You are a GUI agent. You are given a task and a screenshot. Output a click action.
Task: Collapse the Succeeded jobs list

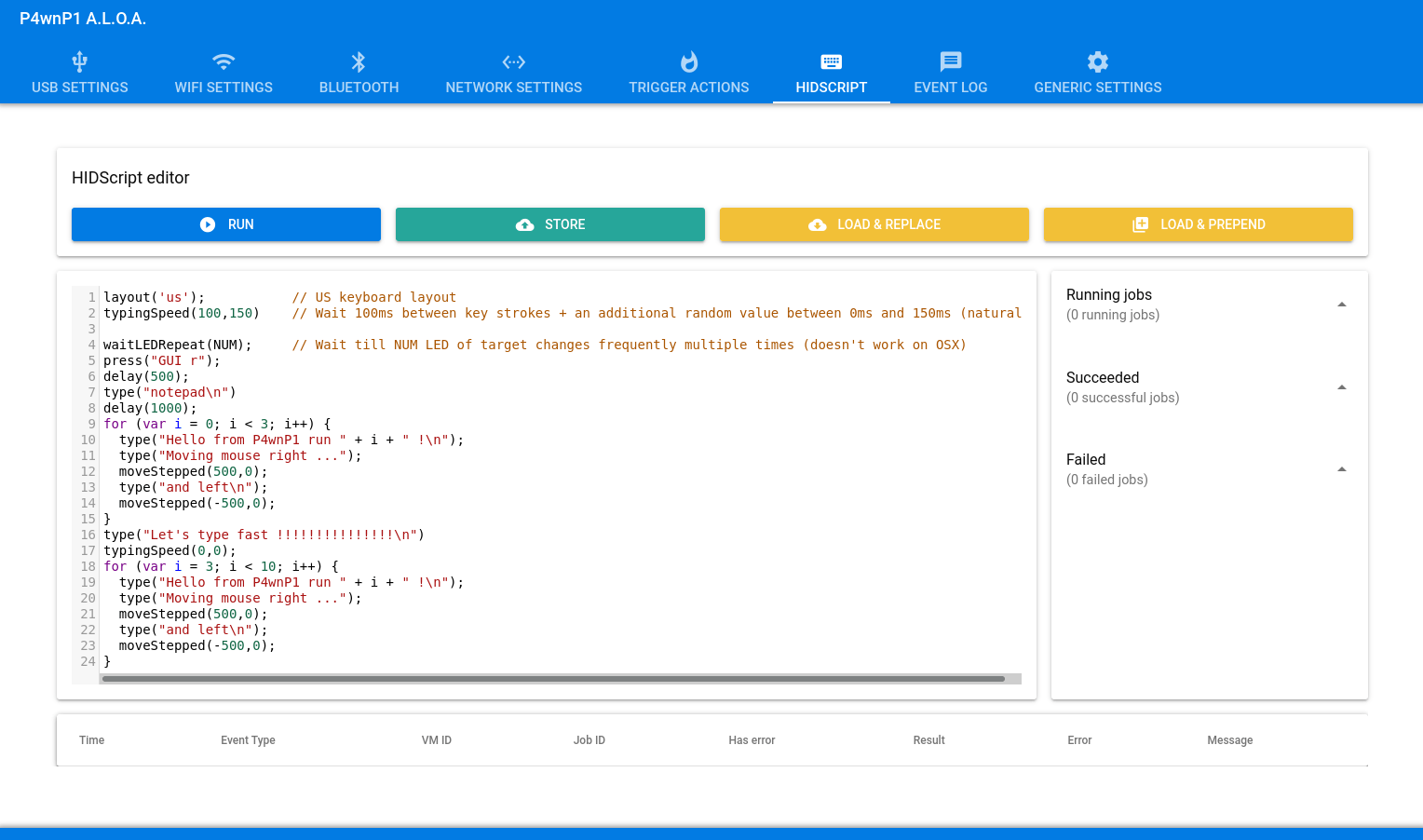coord(1341,387)
